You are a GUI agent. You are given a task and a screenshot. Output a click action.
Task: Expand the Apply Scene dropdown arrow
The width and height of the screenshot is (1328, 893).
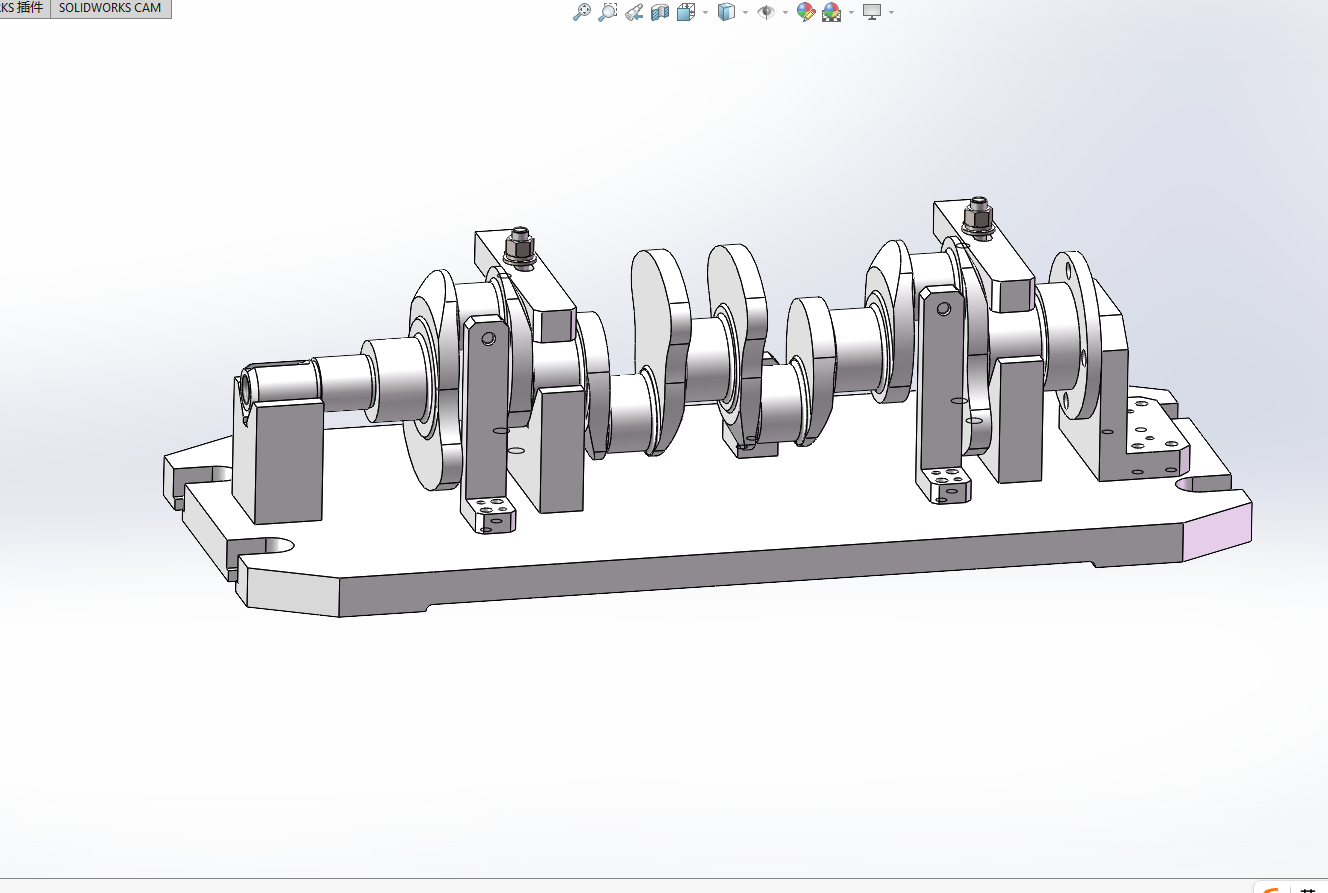click(851, 13)
